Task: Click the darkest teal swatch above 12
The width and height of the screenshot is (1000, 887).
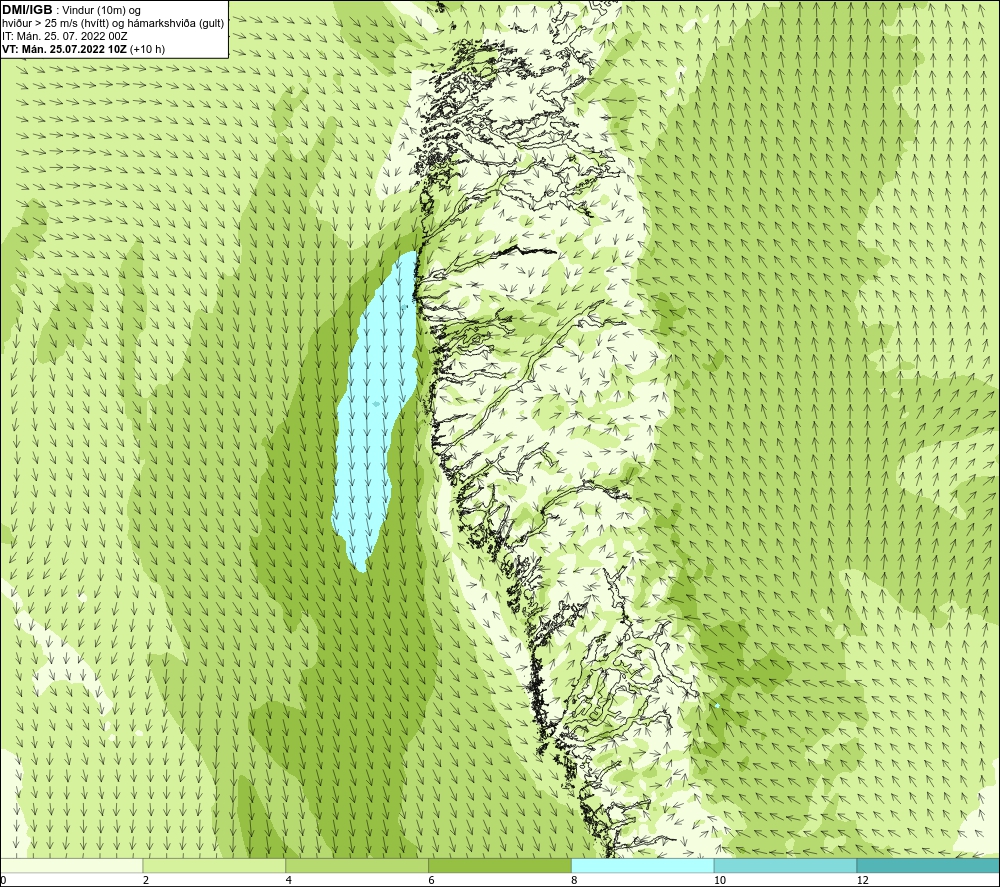Action: tap(929, 865)
